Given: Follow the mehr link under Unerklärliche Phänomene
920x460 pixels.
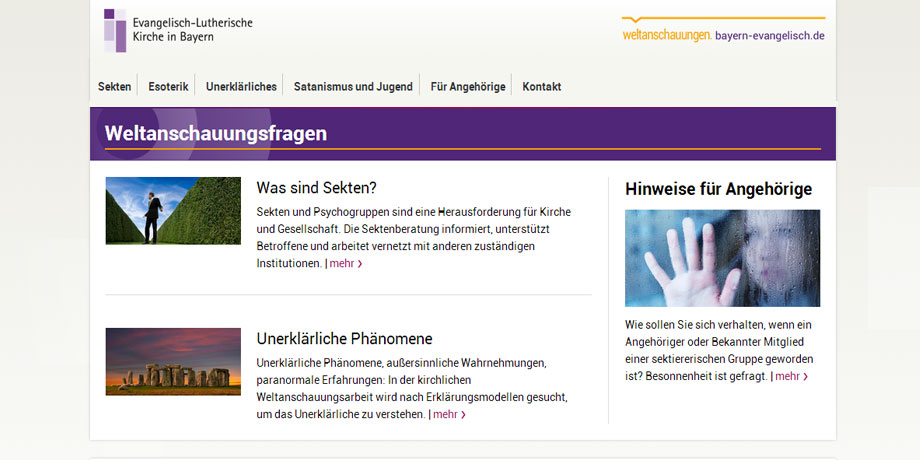Looking at the screenshot, I should (x=449, y=414).
